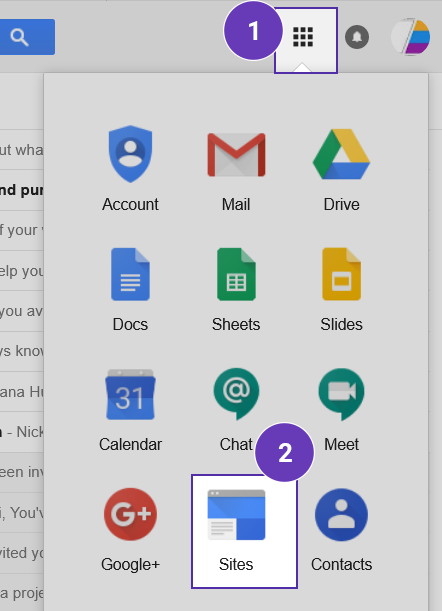This screenshot has height=611, width=442.
Task: Open the Drive app
Action: [x=341, y=169]
